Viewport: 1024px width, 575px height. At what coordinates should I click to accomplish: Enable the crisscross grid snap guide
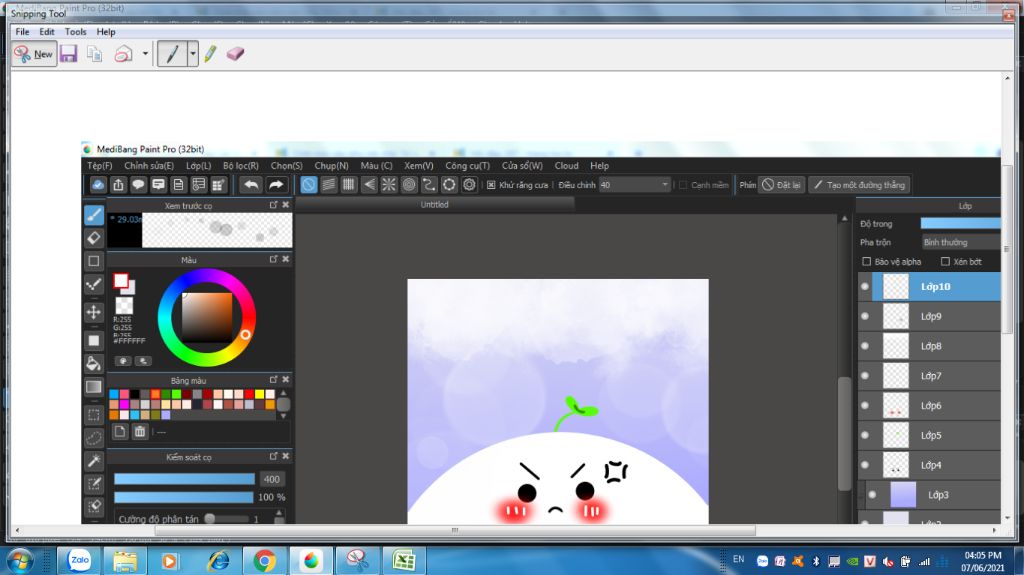pos(349,185)
